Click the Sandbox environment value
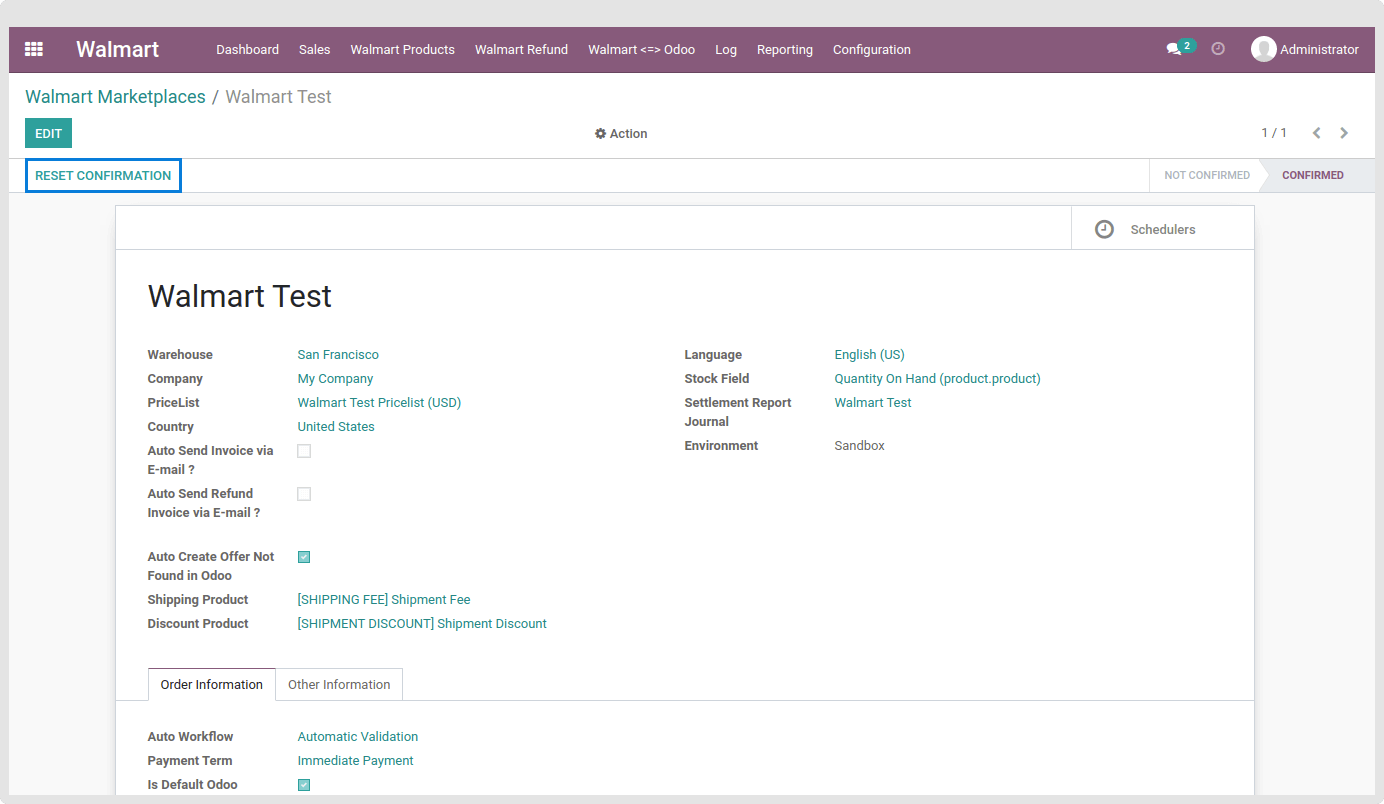The height and width of the screenshot is (804, 1384). pos(860,446)
